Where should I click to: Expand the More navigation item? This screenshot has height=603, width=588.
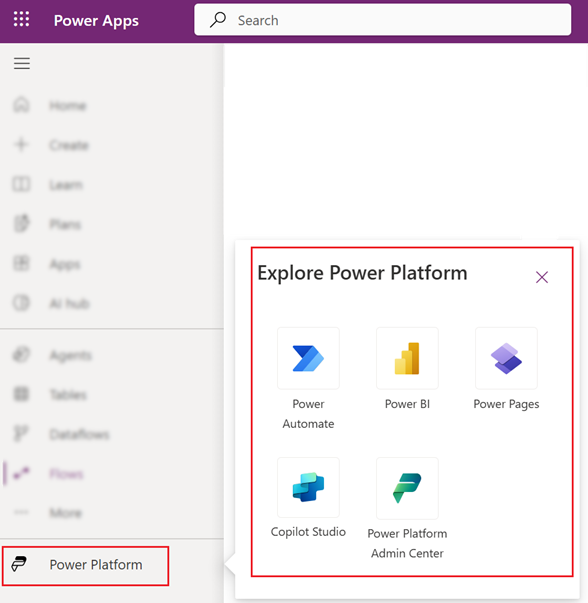click(x=66, y=513)
